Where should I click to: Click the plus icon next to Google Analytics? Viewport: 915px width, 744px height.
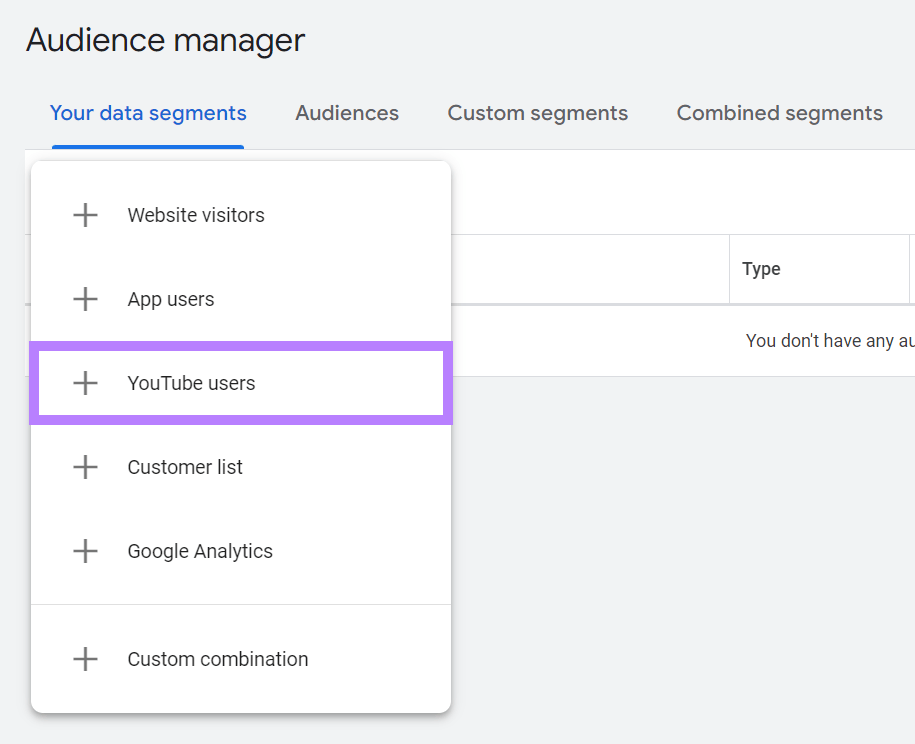85,551
